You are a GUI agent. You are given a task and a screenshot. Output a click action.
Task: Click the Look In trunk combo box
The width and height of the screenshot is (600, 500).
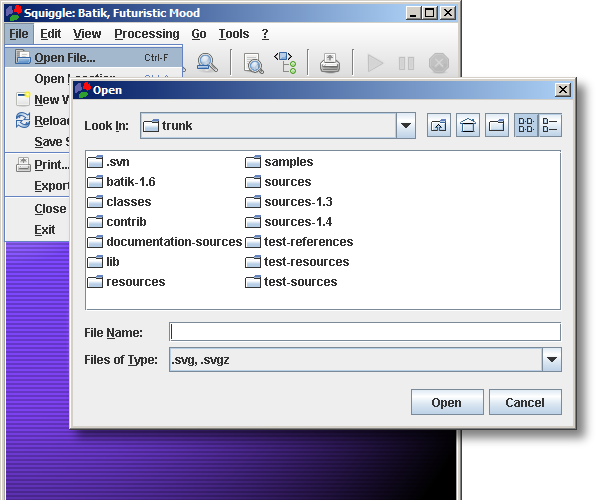pyautogui.click(x=278, y=125)
